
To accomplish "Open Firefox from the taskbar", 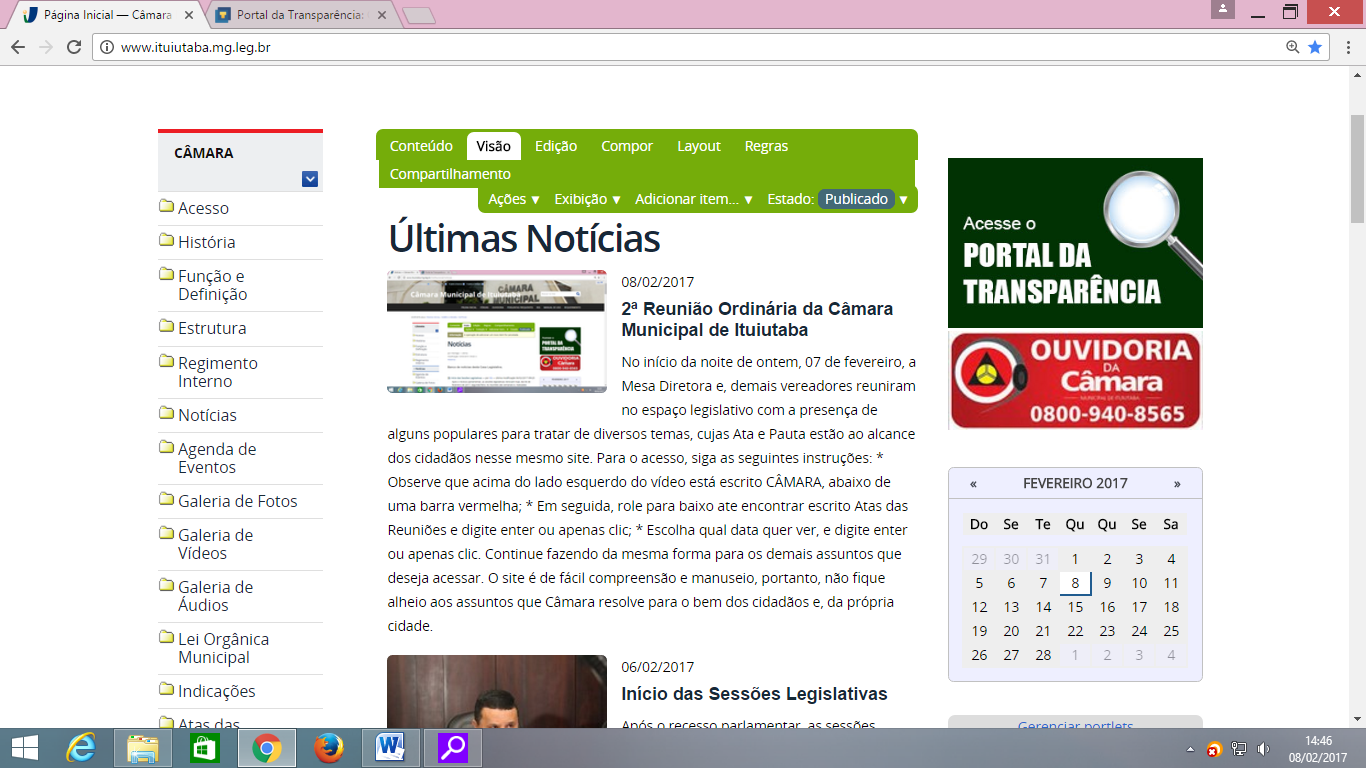I will point(328,748).
